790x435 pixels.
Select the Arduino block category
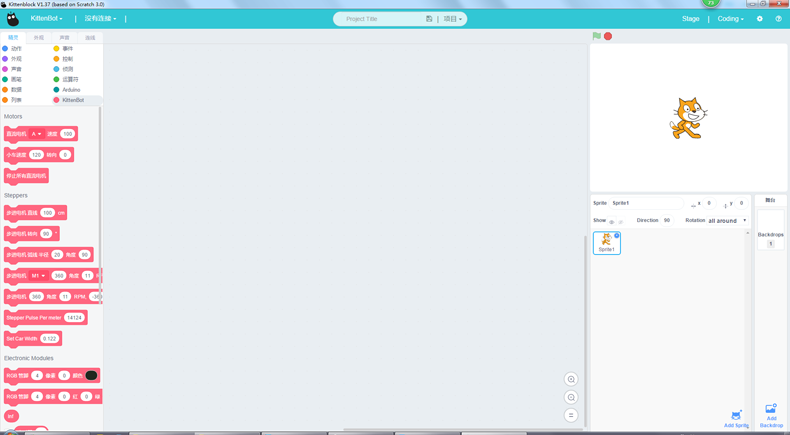tap(70, 90)
